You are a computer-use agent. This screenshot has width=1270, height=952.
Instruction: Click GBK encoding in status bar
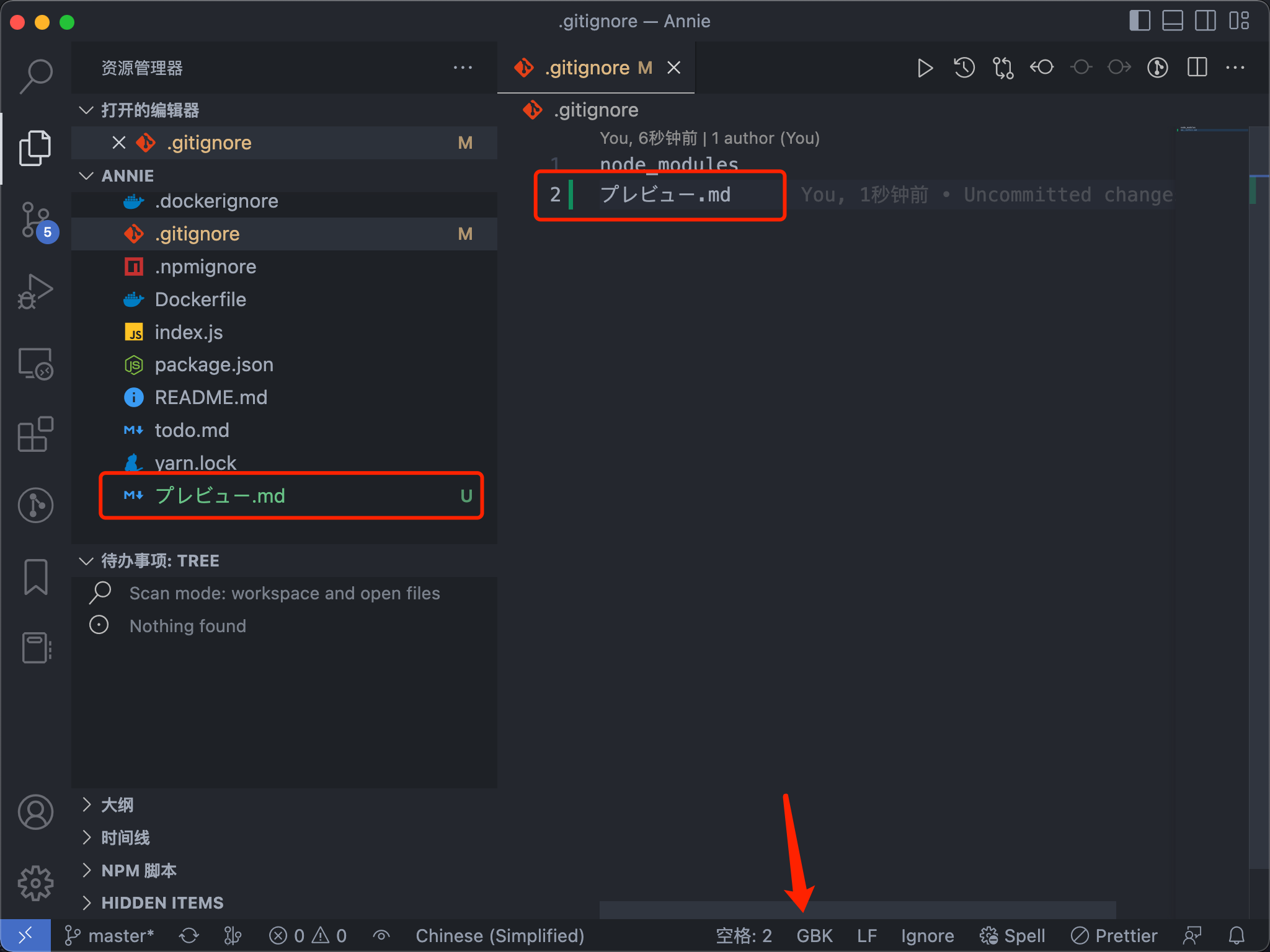[814, 935]
